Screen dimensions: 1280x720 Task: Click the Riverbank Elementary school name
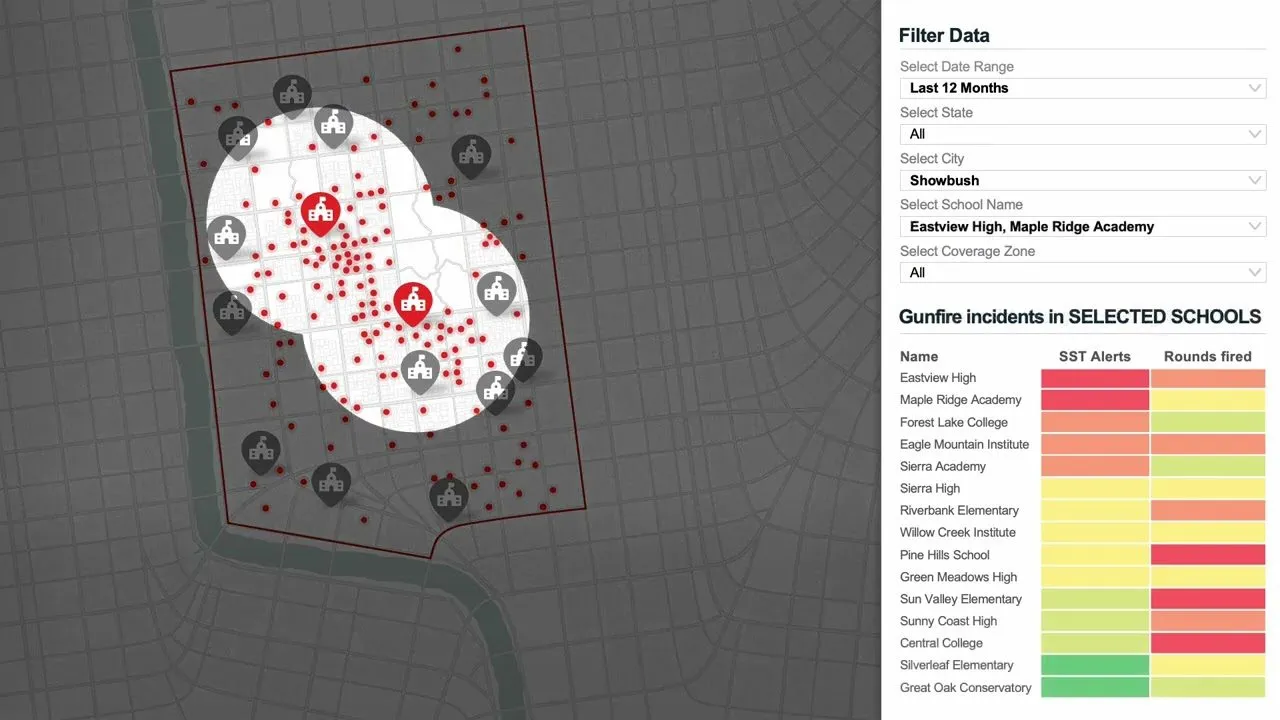point(958,510)
